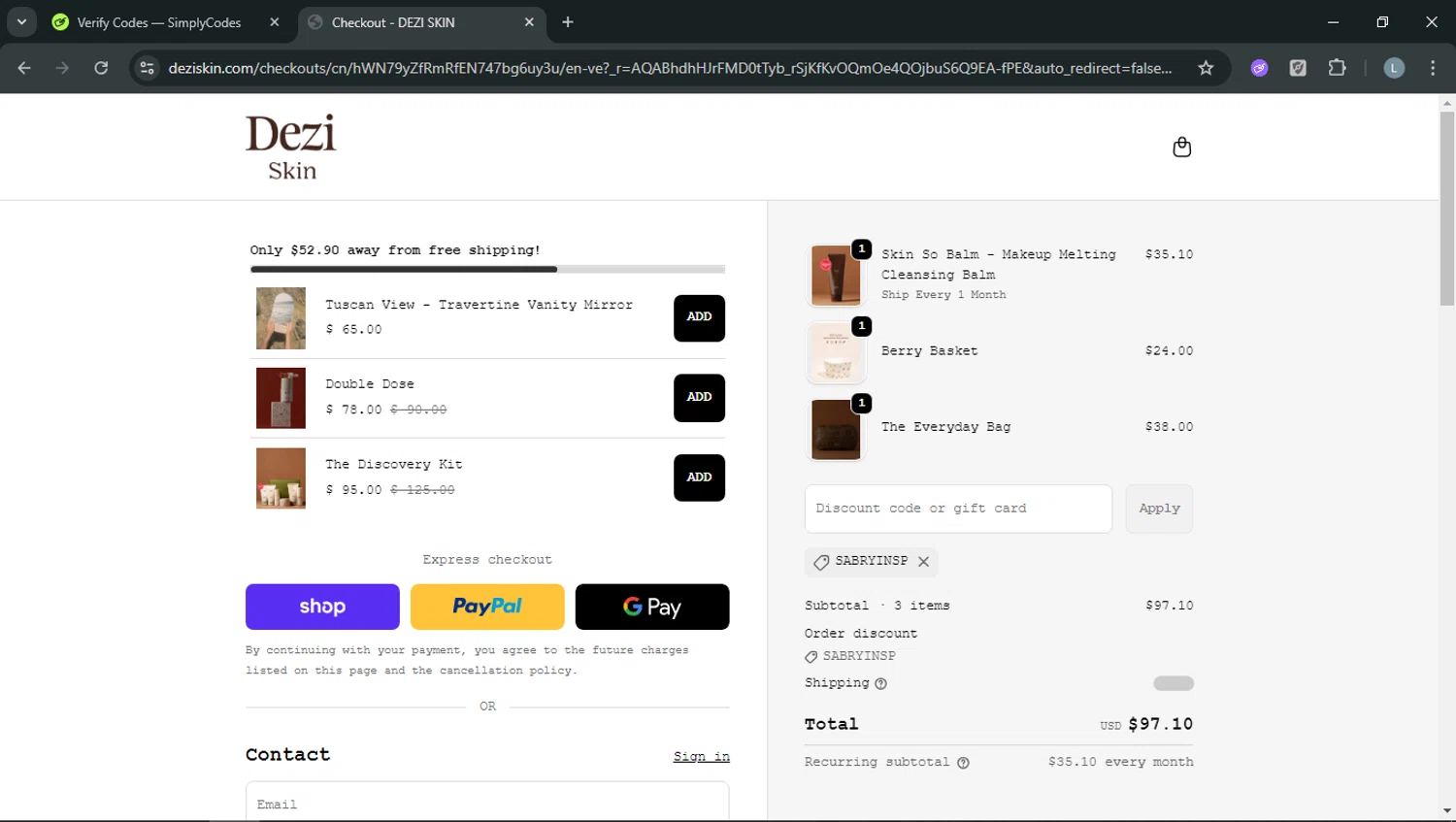The image size is (1456, 822).
Task: Click the Dezi Skin logo
Action: 291,147
